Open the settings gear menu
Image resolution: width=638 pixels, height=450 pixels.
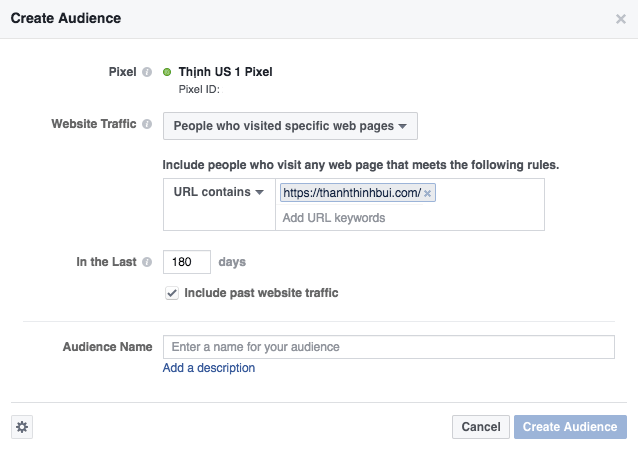click(22, 427)
